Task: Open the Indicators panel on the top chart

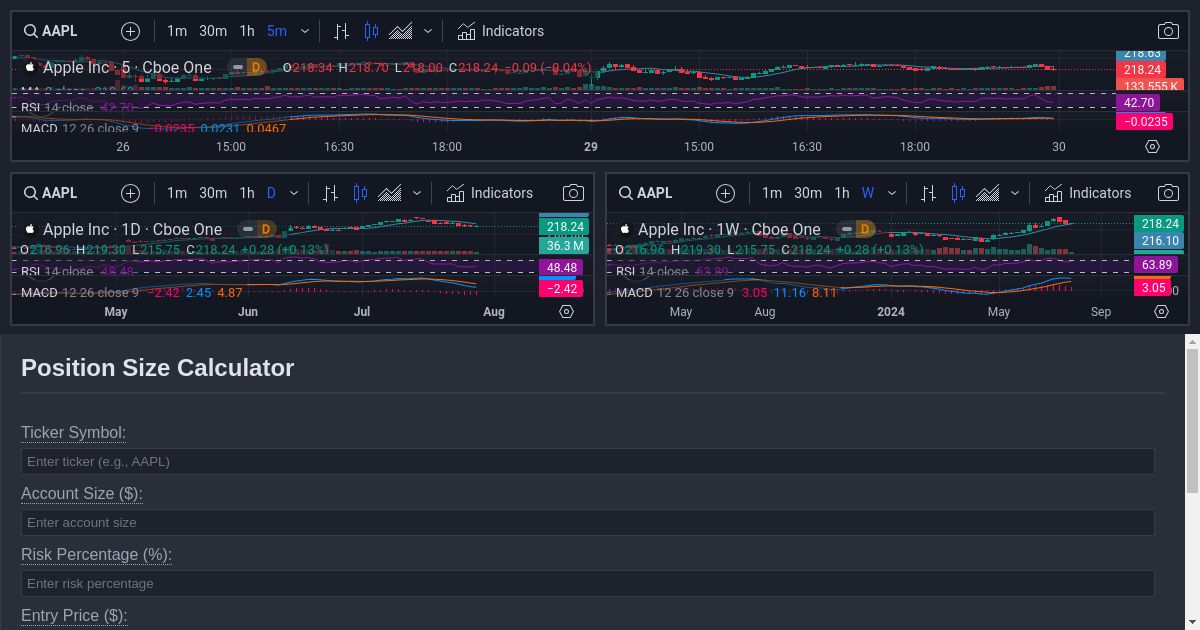Action: pos(500,31)
